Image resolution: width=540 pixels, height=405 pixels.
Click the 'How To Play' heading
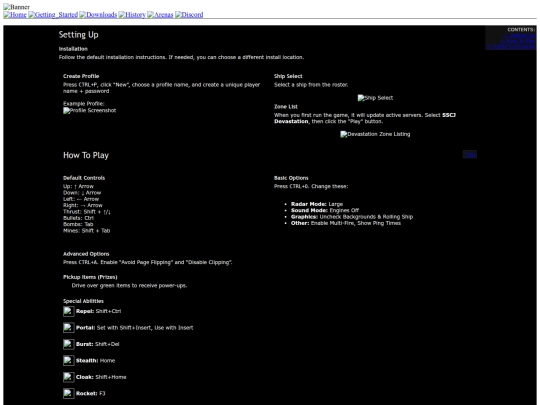click(86, 155)
